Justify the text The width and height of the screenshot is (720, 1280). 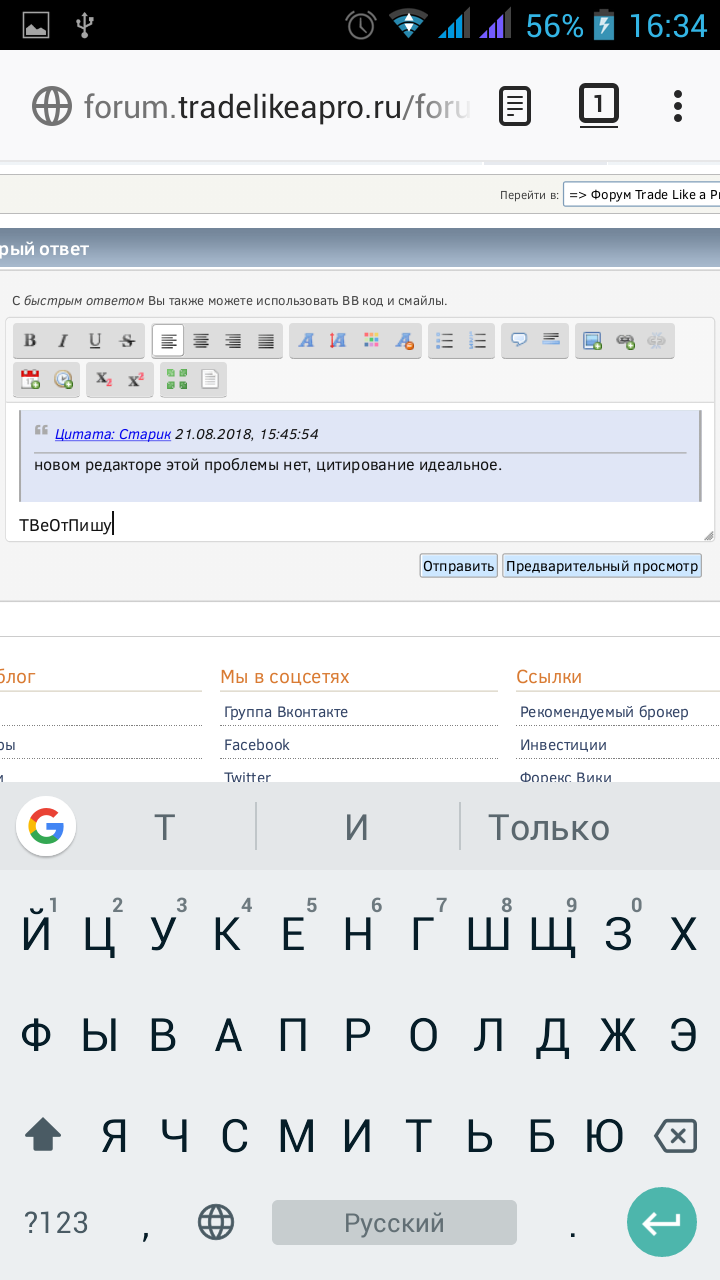point(266,341)
